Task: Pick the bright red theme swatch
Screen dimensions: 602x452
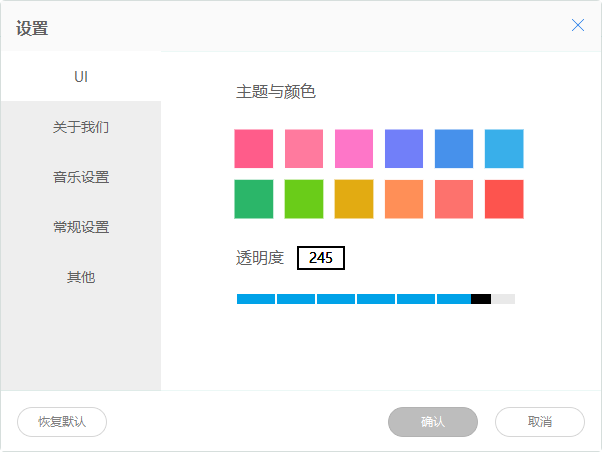Action: (x=504, y=199)
